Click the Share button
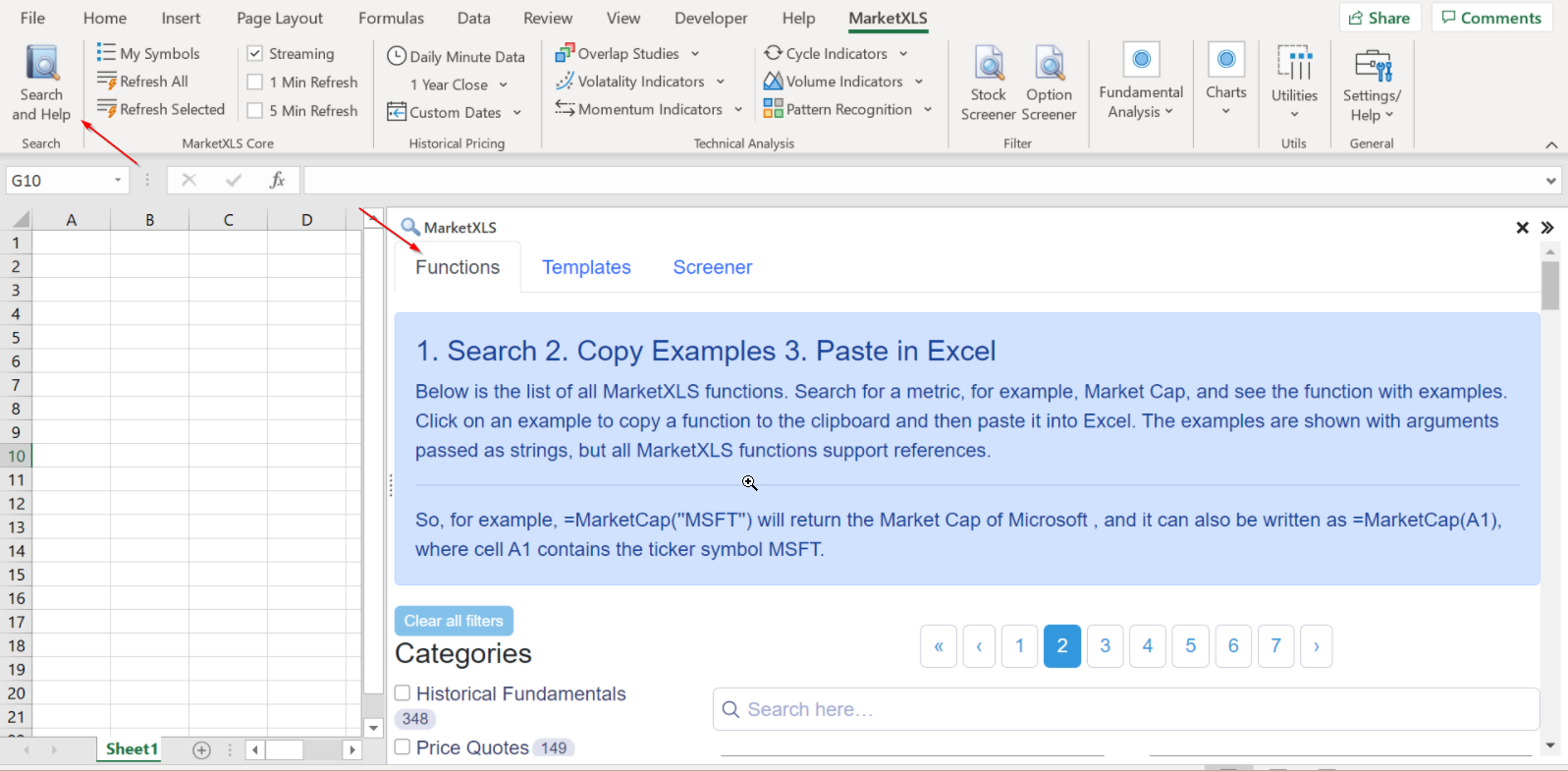Image resolution: width=1568 pixels, height=772 pixels. click(x=1379, y=18)
